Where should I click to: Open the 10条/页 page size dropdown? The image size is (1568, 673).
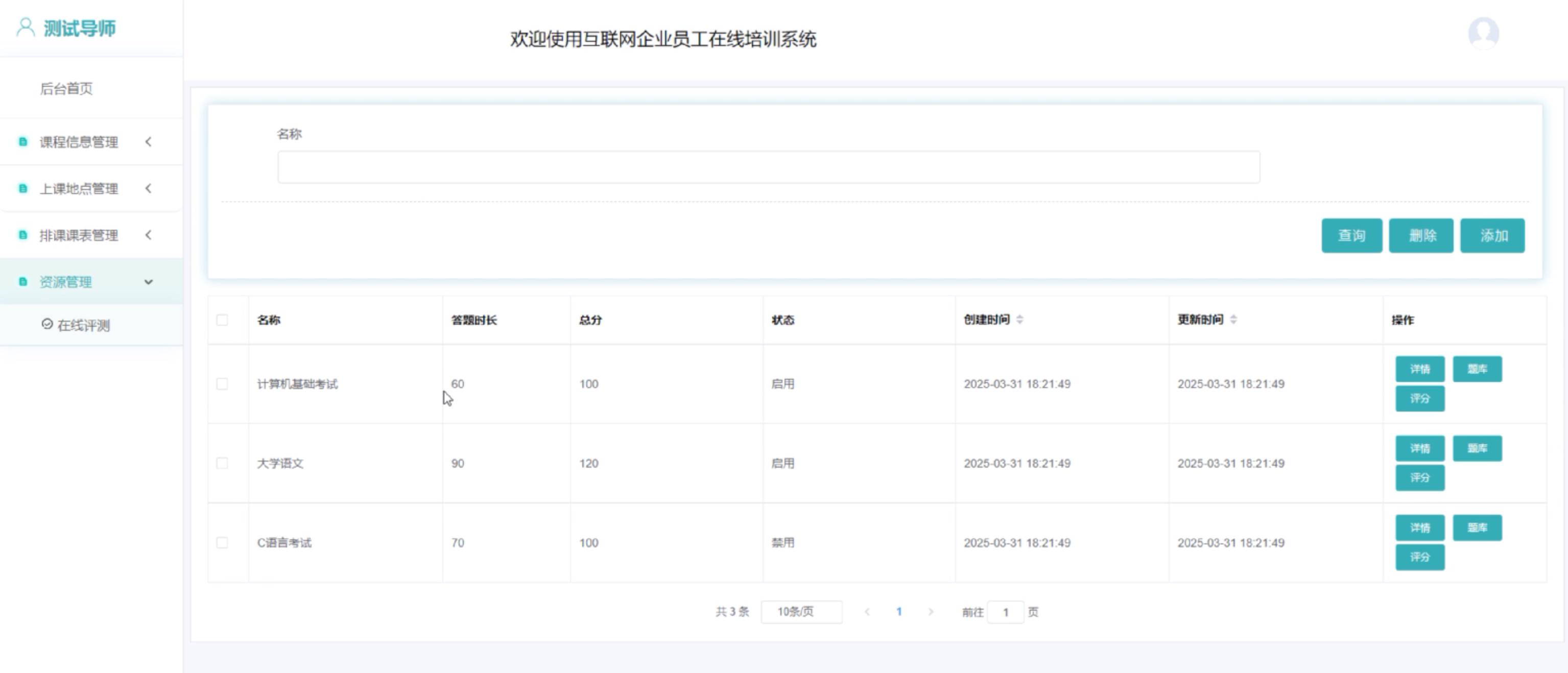point(801,612)
